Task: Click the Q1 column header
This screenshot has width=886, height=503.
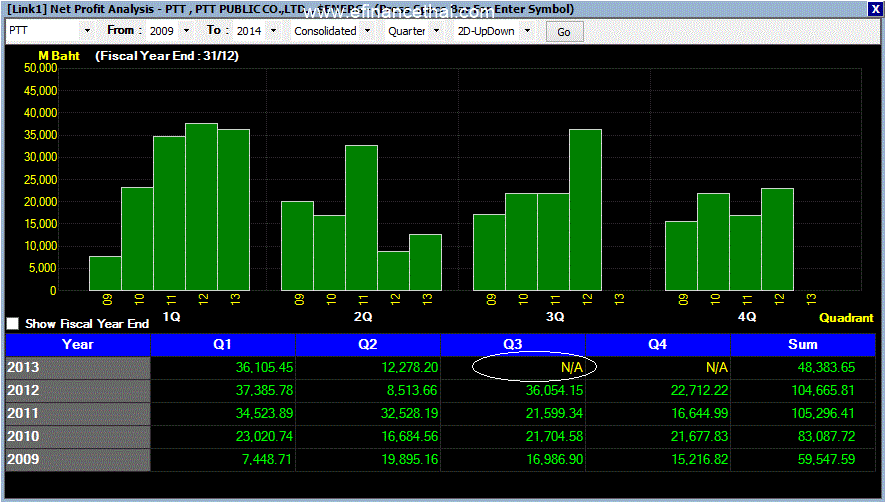Action: pos(223,345)
